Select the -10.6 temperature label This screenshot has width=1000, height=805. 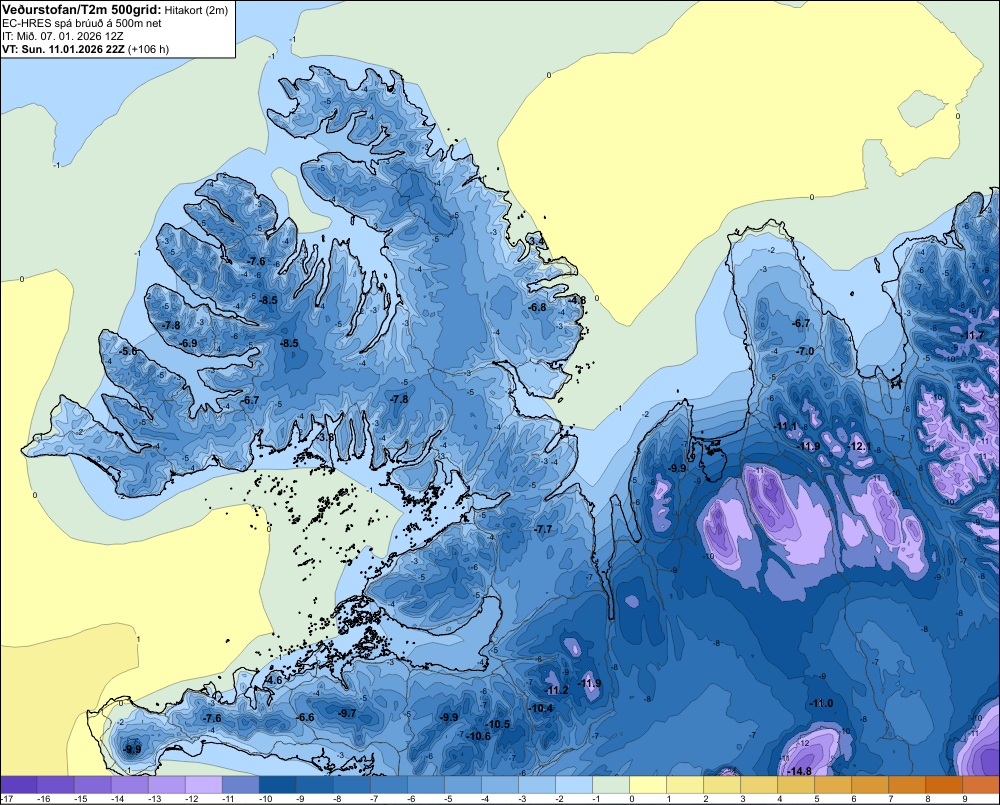pos(479,736)
